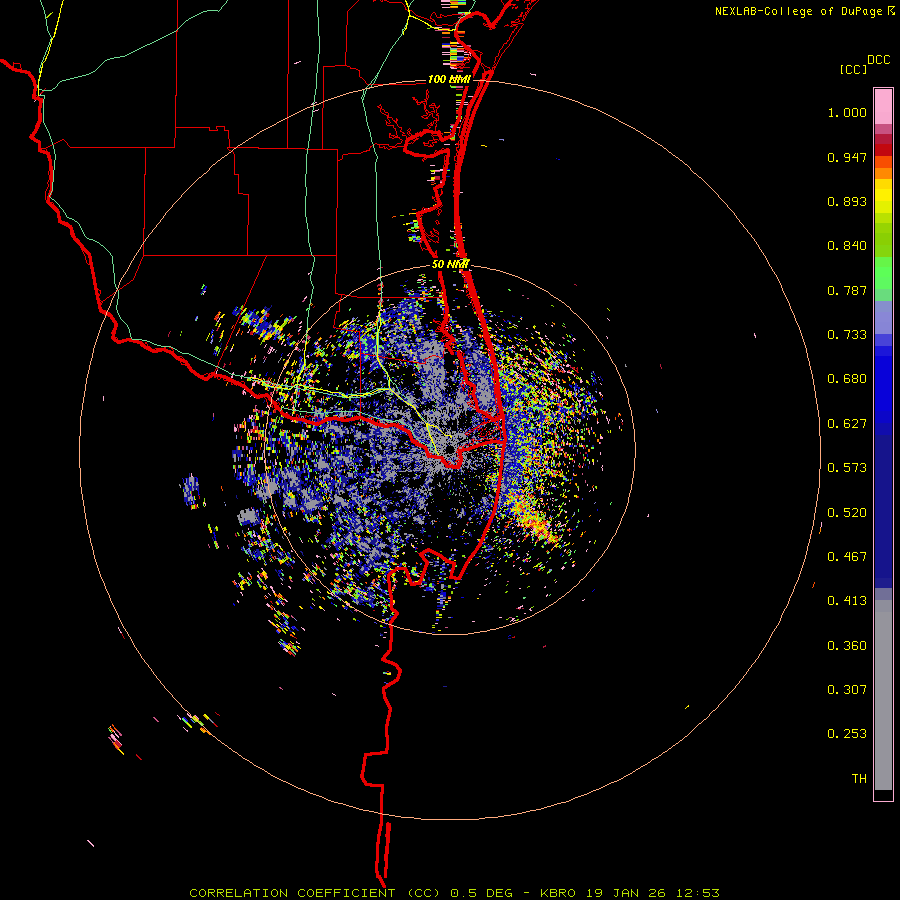Click the [CC] units label
This screenshot has width=900, height=900.
[853, 69]
